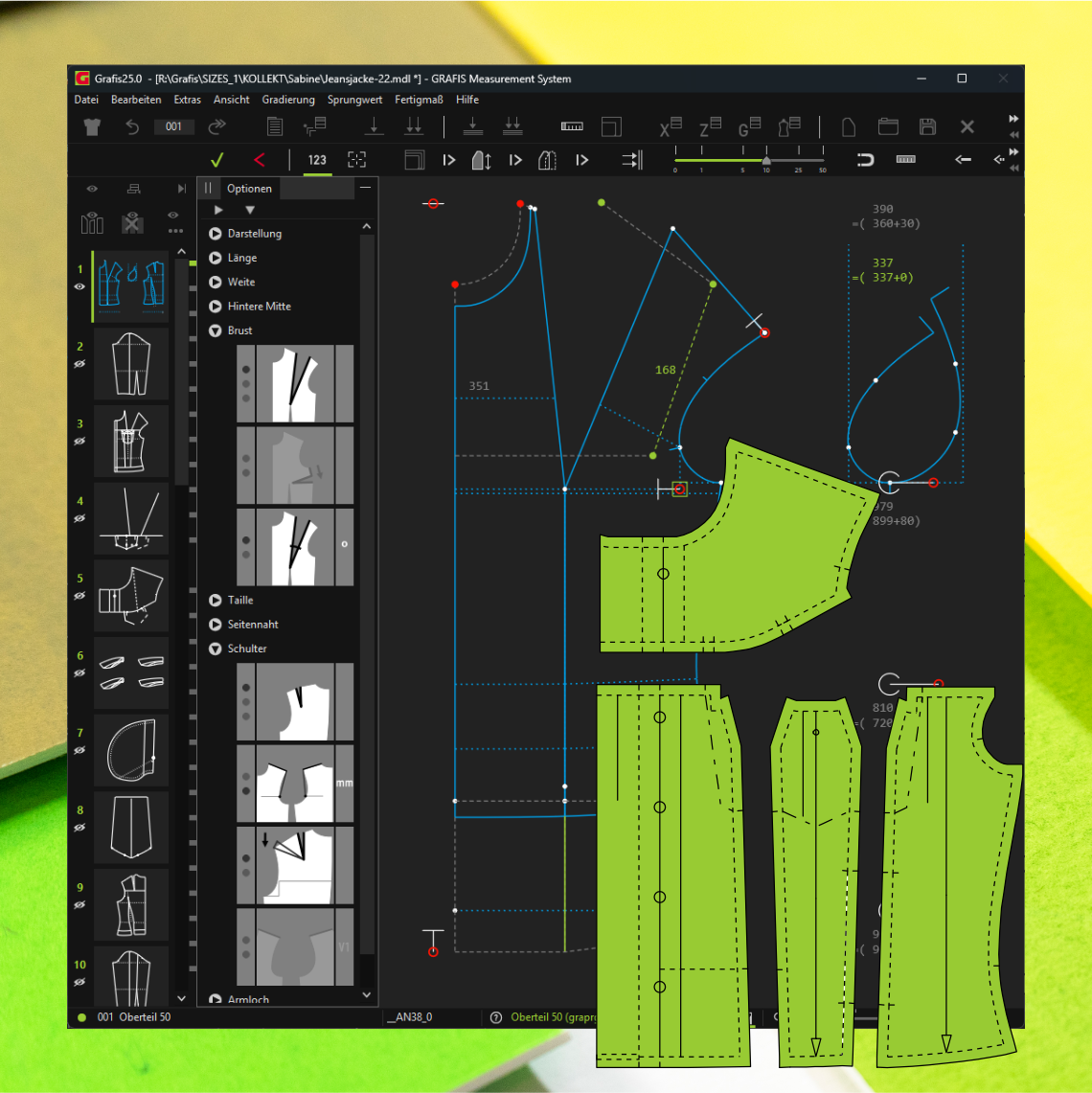Click the X value table icon
Image resolution: width=1092 pixels, height=1093 pixels.
671,126
